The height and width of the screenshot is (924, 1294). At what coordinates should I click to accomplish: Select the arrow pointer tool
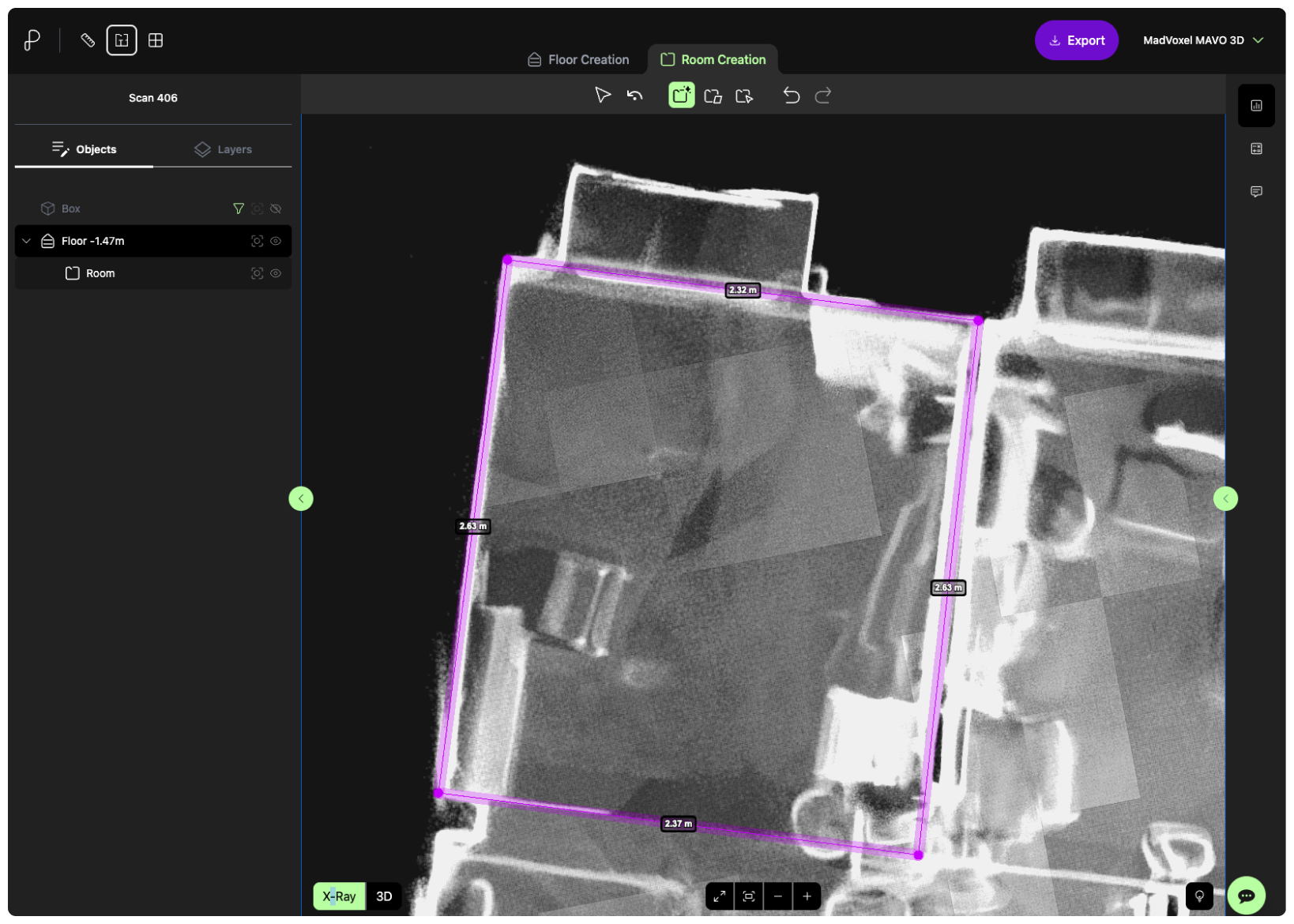click(603, 96)
